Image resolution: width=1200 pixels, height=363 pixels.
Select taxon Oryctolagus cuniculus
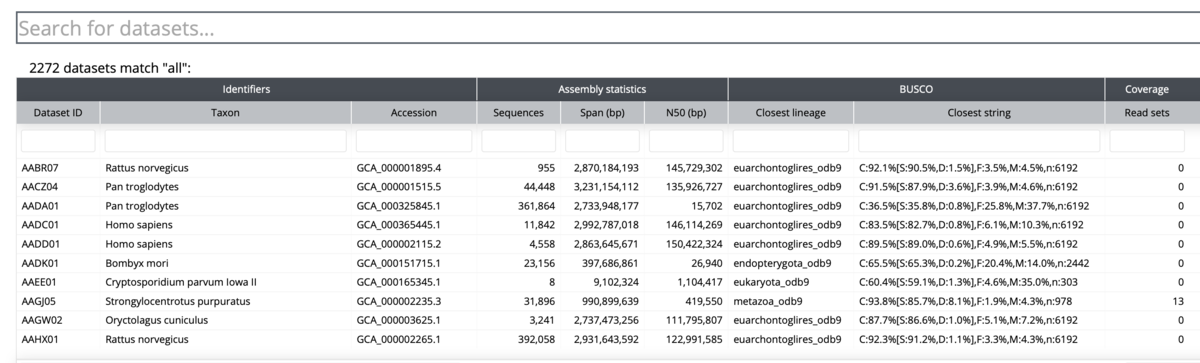[x=156, y=320]
